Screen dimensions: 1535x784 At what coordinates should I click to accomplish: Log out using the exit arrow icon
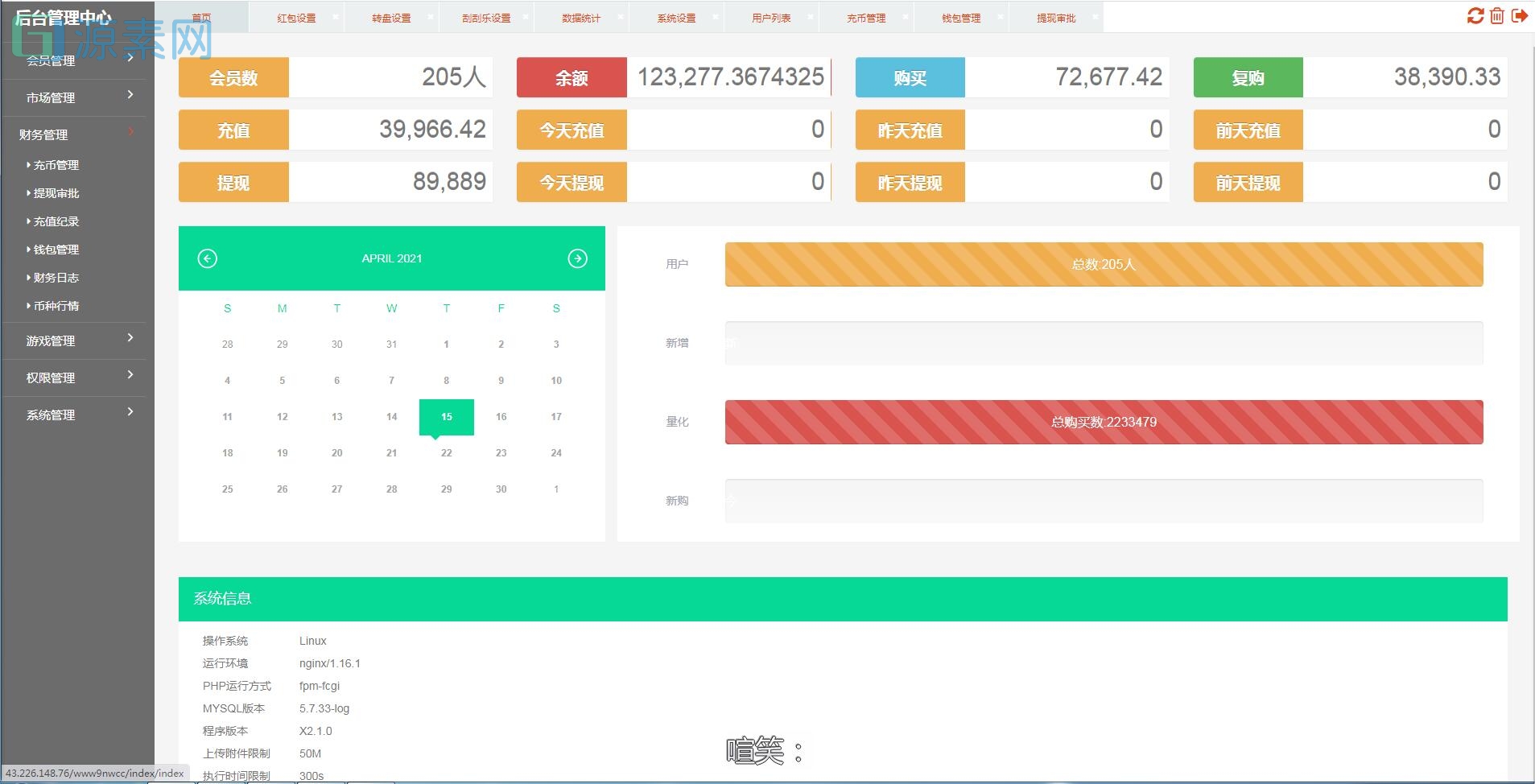1520,16
